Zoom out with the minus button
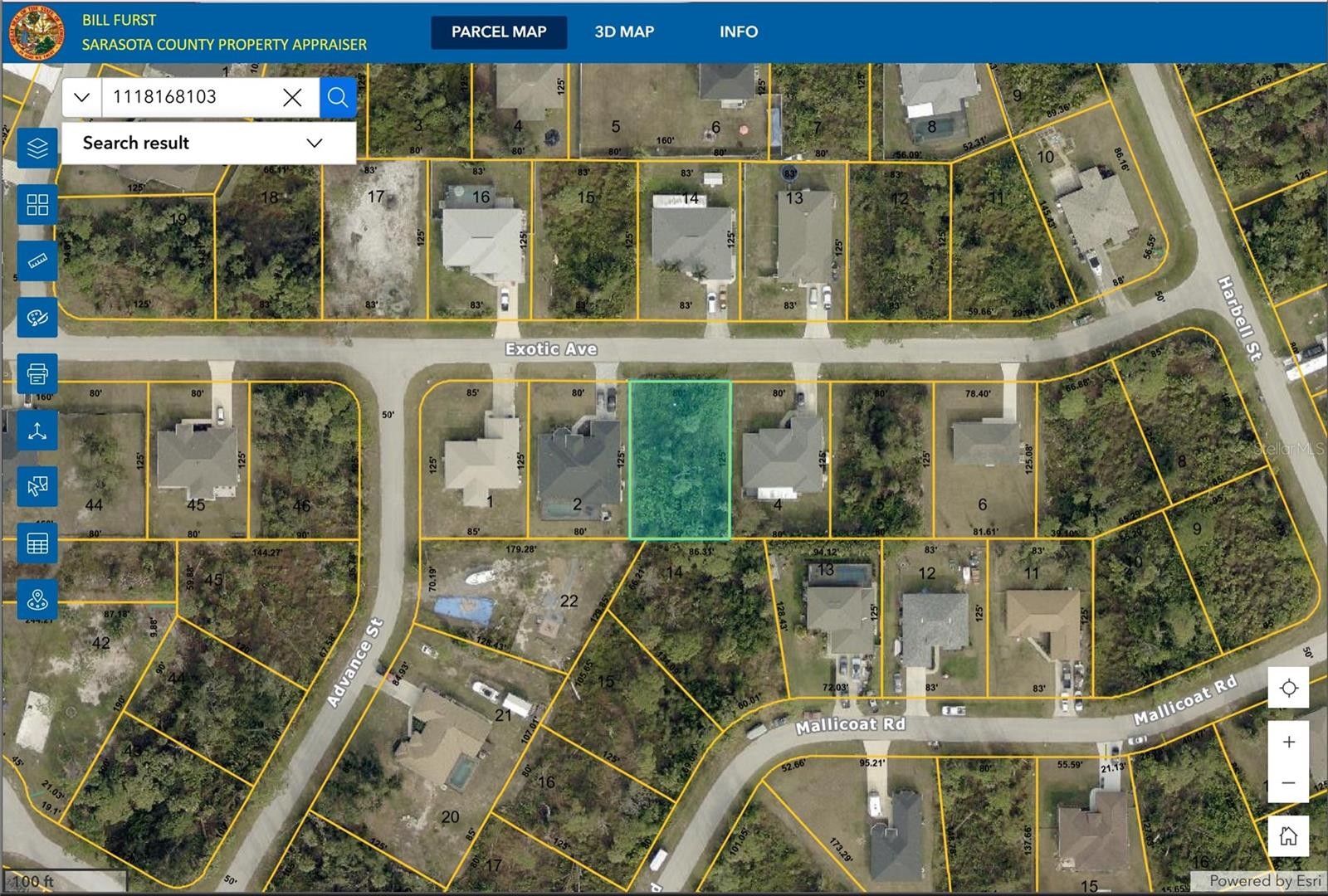Image resolution: width=1328 pixels, height=896 pixels. 1288,782
